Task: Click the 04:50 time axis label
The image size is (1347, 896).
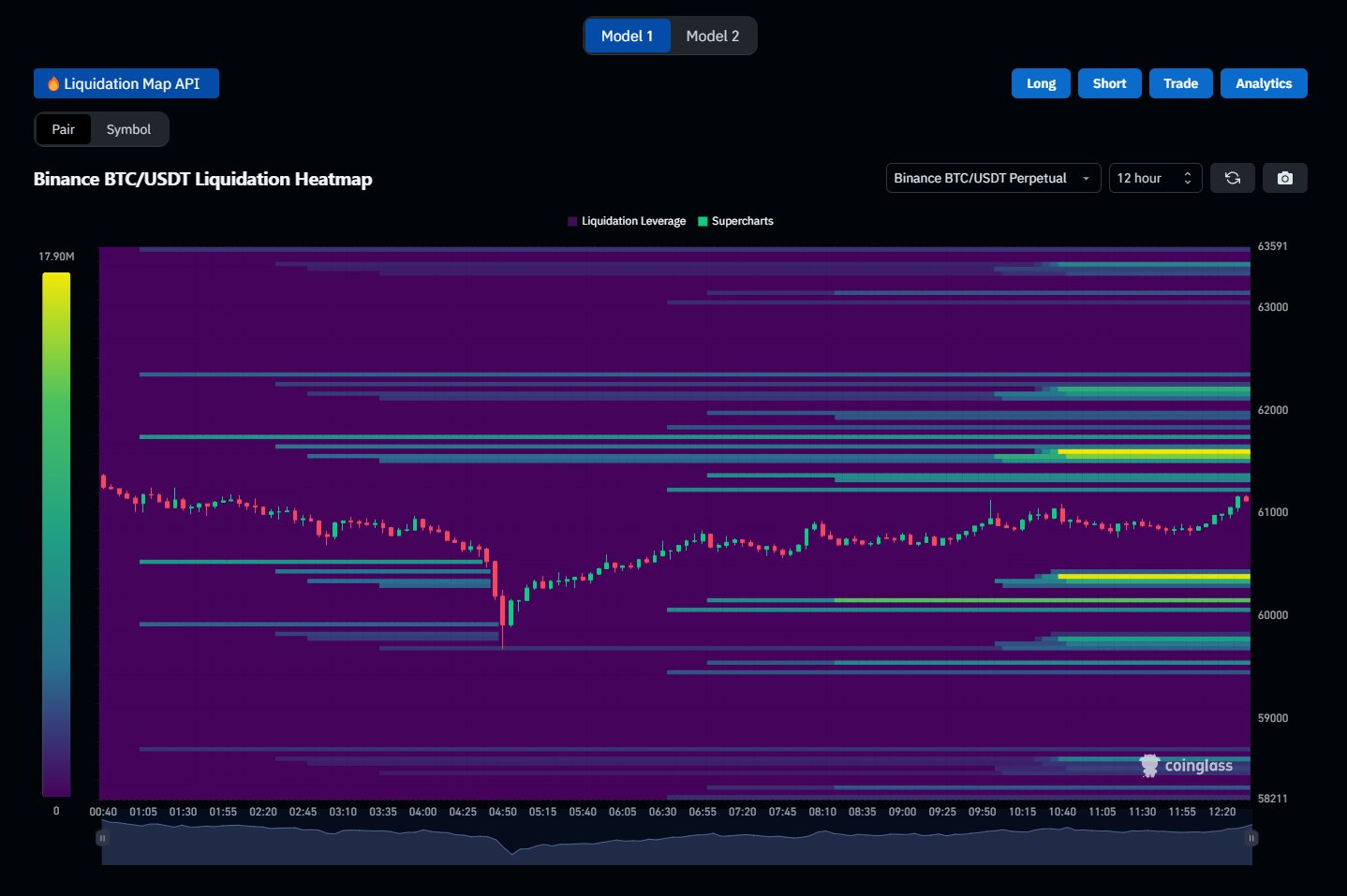Action: click(x=503, y=812)
